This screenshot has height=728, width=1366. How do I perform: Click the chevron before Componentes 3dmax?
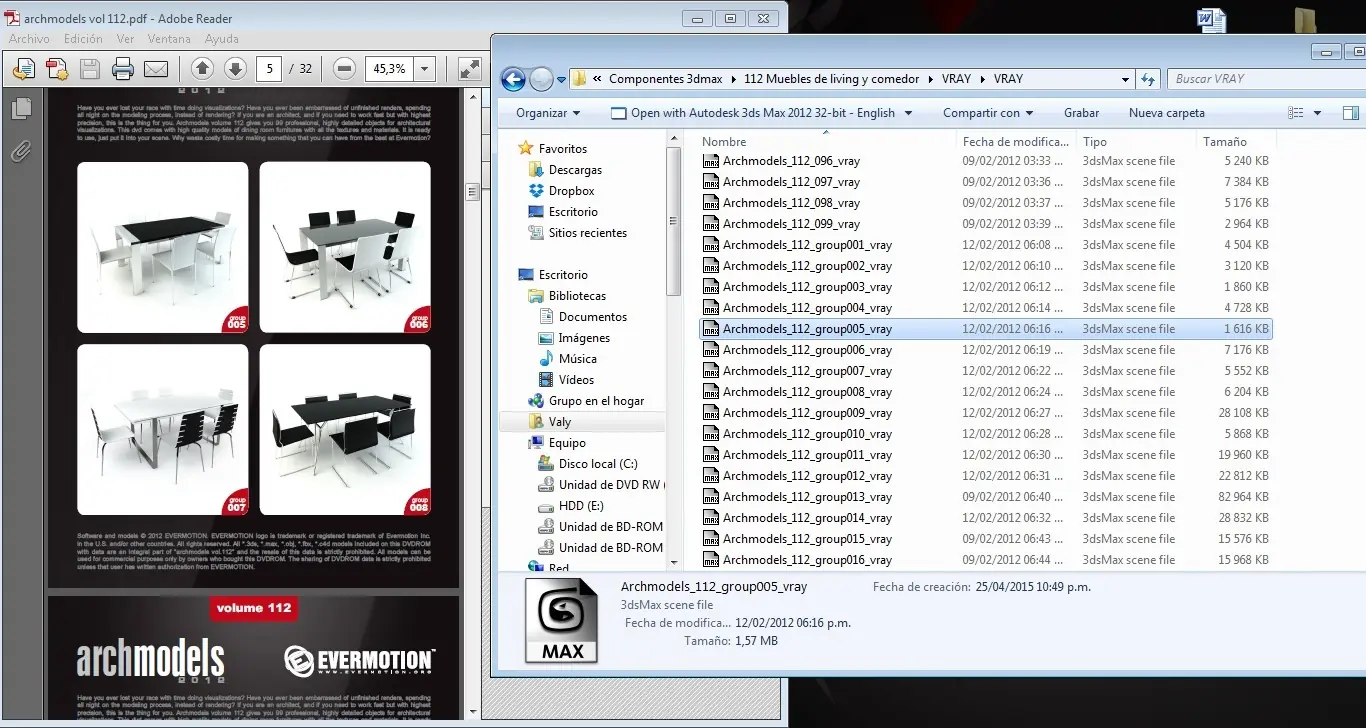pos(597,79)
